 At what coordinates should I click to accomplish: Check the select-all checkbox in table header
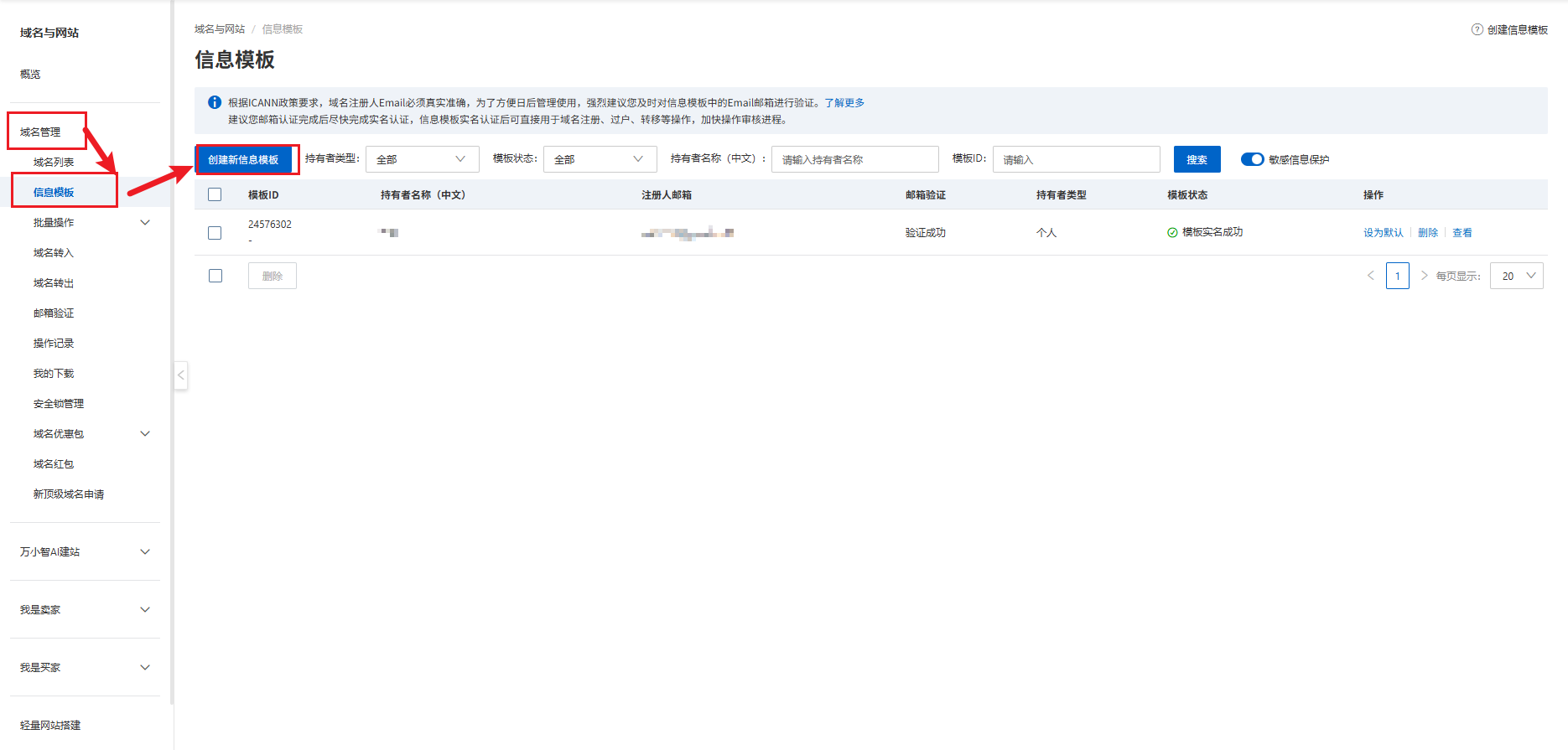215,194
